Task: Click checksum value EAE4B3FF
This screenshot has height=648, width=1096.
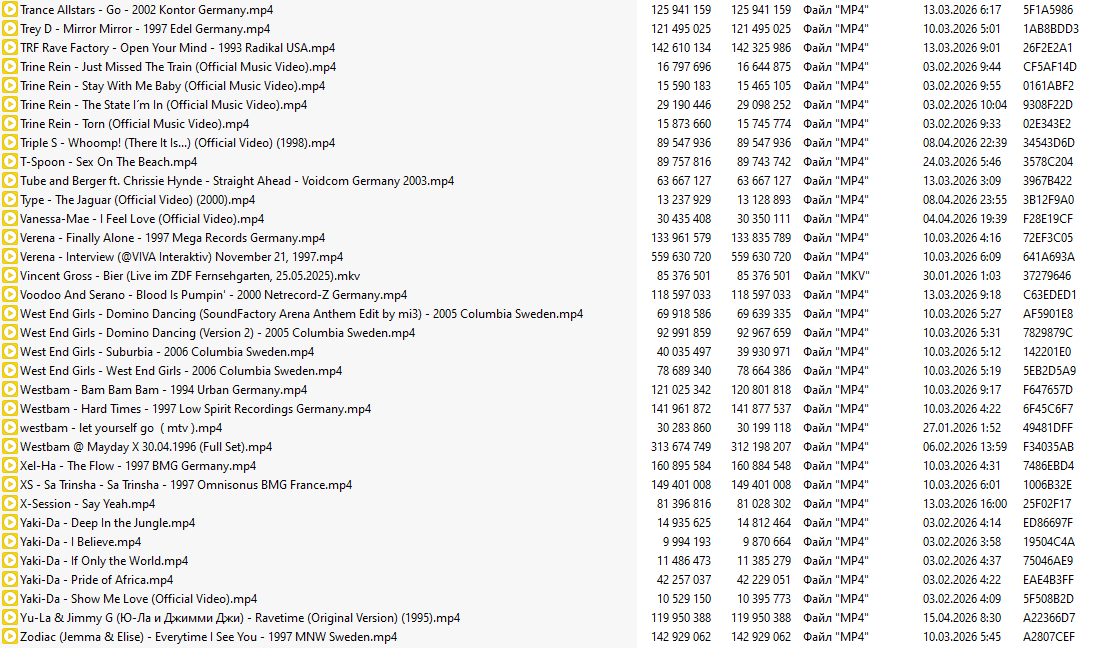Action: click(1048, 579)
